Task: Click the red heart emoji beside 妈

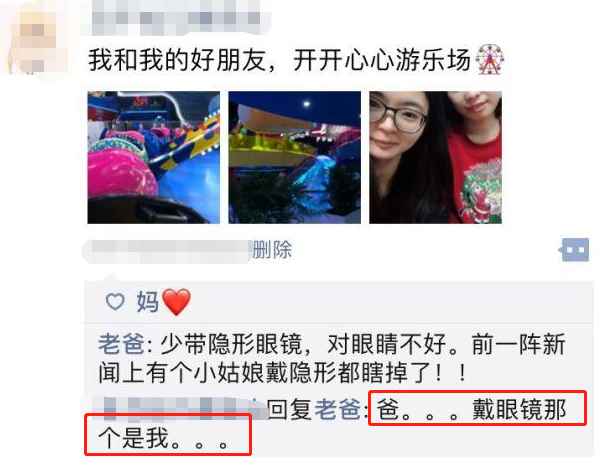Action: coord(176,302)
